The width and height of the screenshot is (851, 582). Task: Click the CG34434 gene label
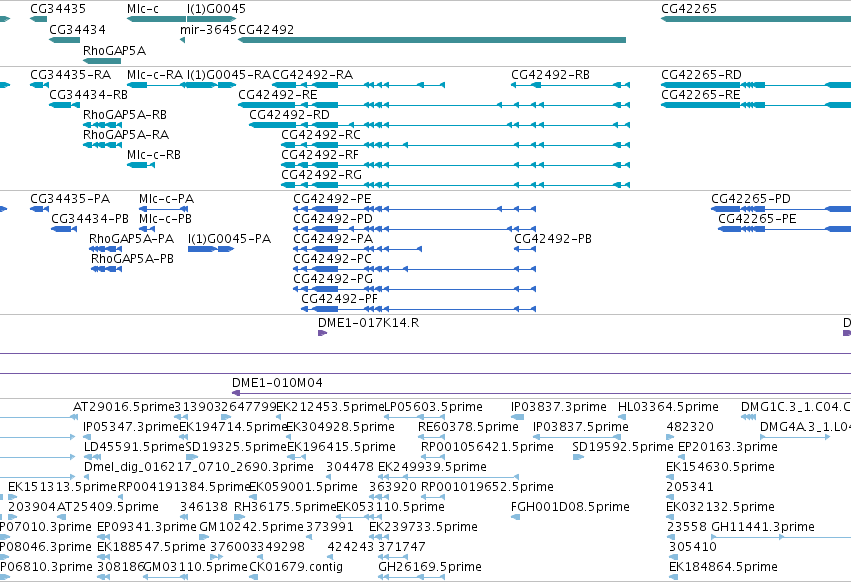click(x=77, y=30)
